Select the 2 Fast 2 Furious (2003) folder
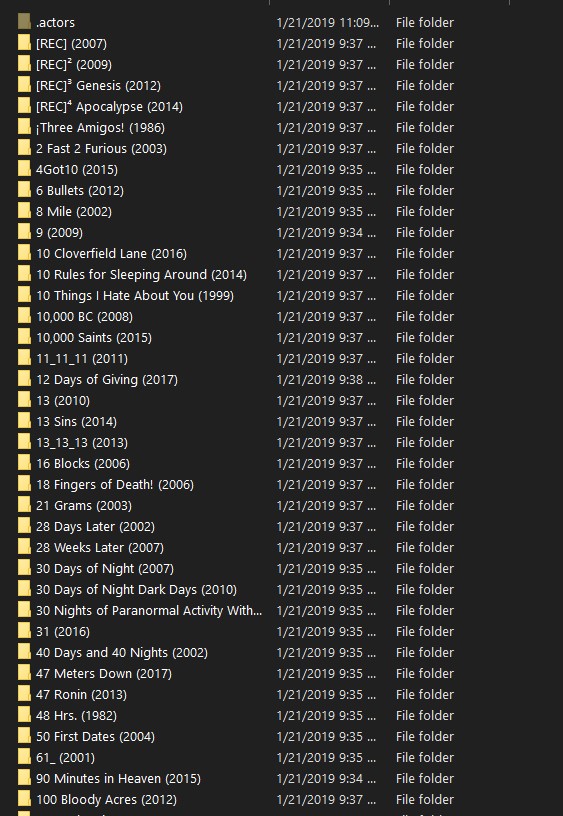The width and height of the screenshot is (563, 816). tap(101, 148)
